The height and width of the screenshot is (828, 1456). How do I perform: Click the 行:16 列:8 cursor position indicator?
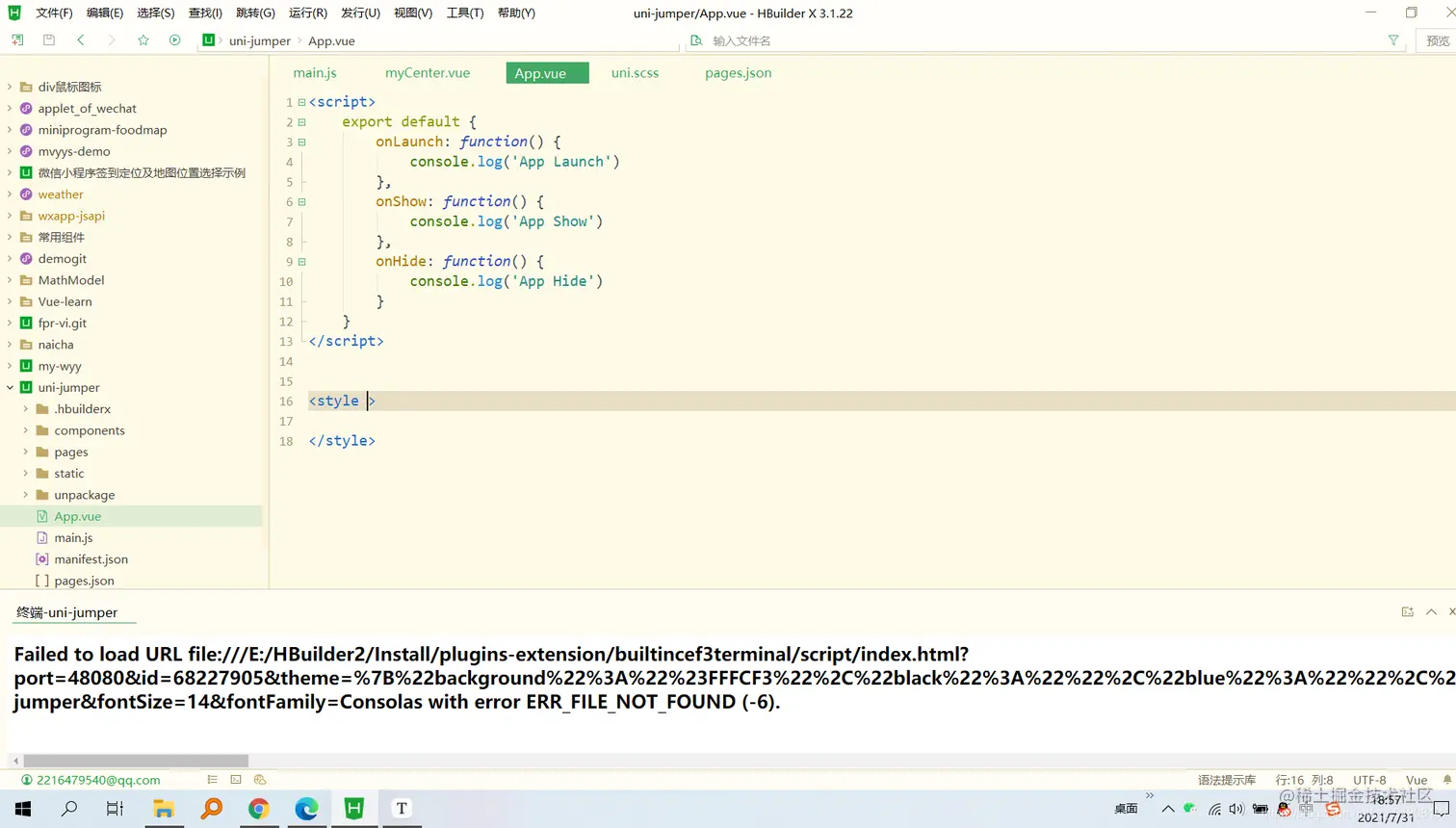coord(1304,780)
